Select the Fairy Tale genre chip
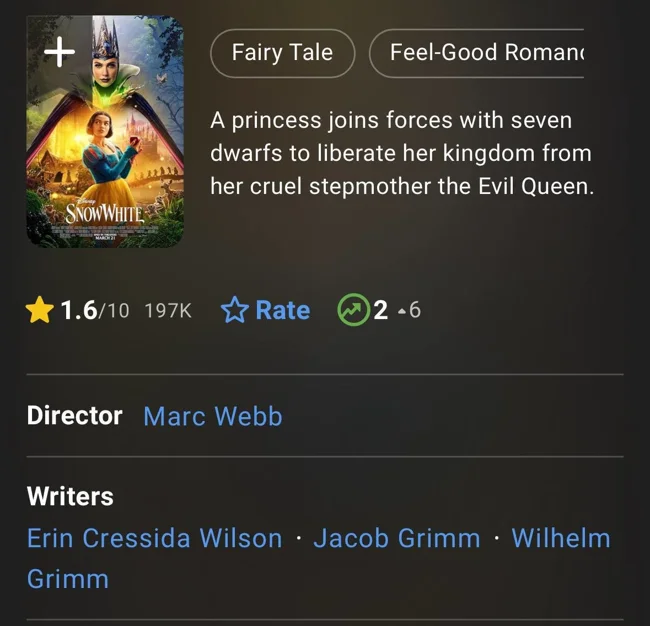 (x=282, y=53)
